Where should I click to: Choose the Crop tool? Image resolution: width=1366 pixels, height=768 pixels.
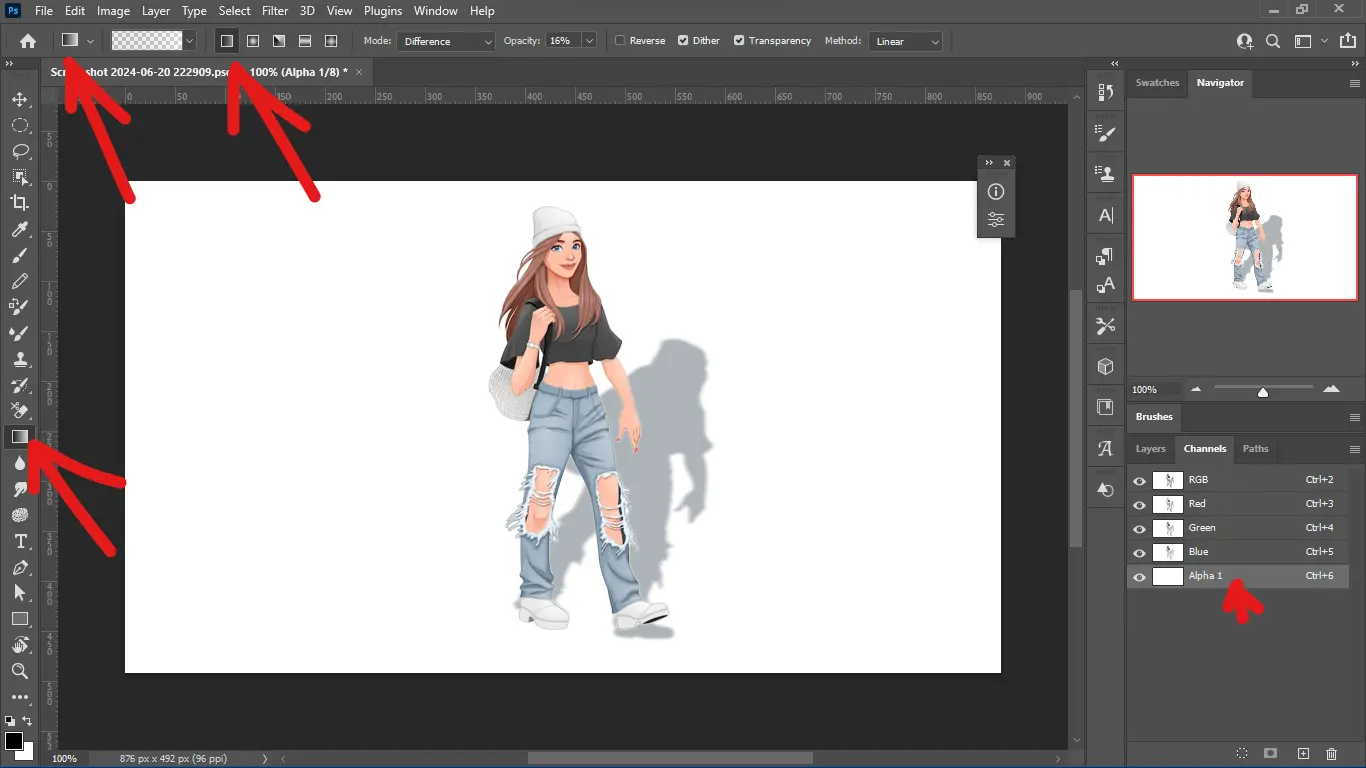(20, 203)
